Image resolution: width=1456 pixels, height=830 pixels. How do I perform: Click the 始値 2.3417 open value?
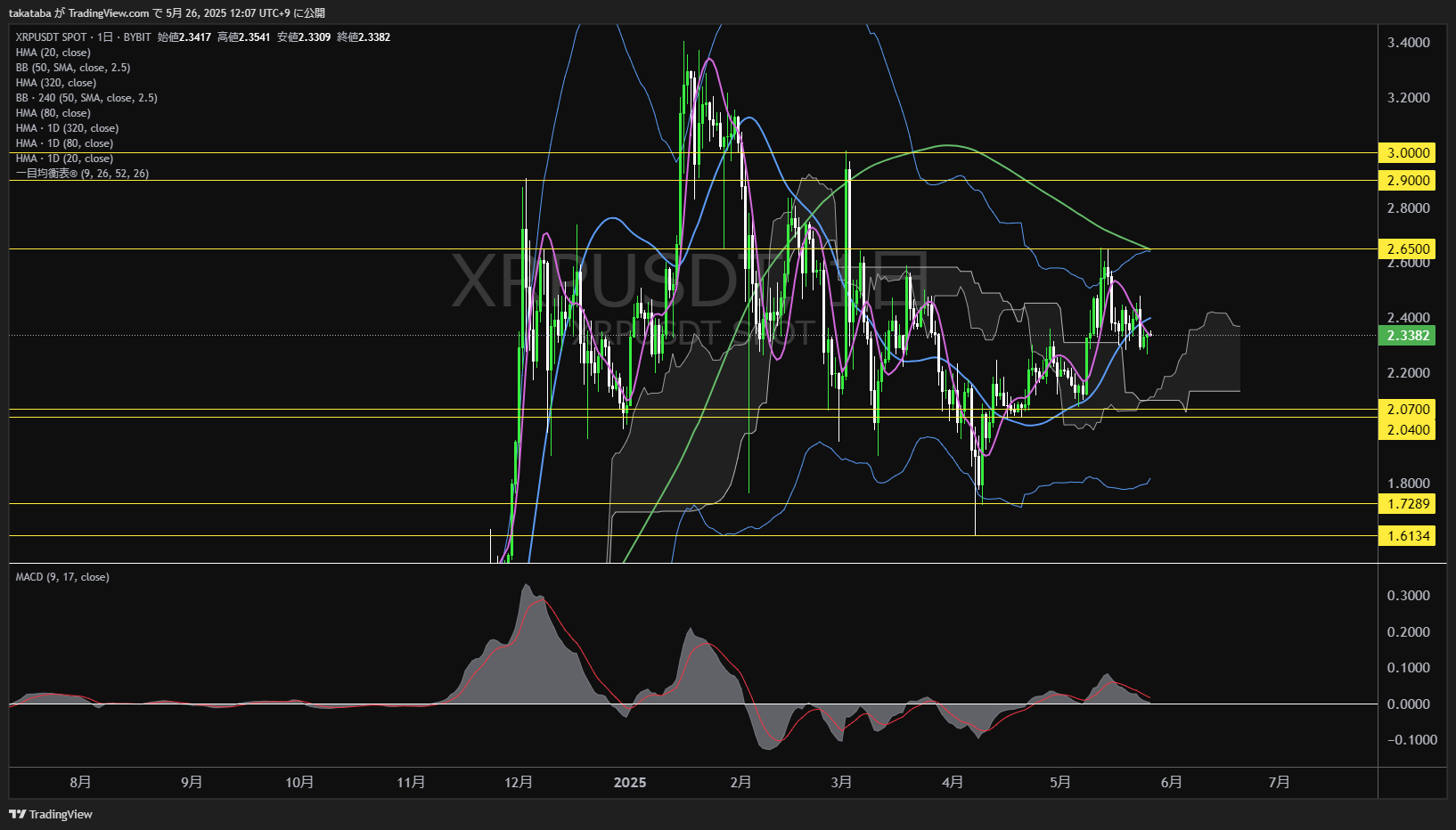[184, 37]
